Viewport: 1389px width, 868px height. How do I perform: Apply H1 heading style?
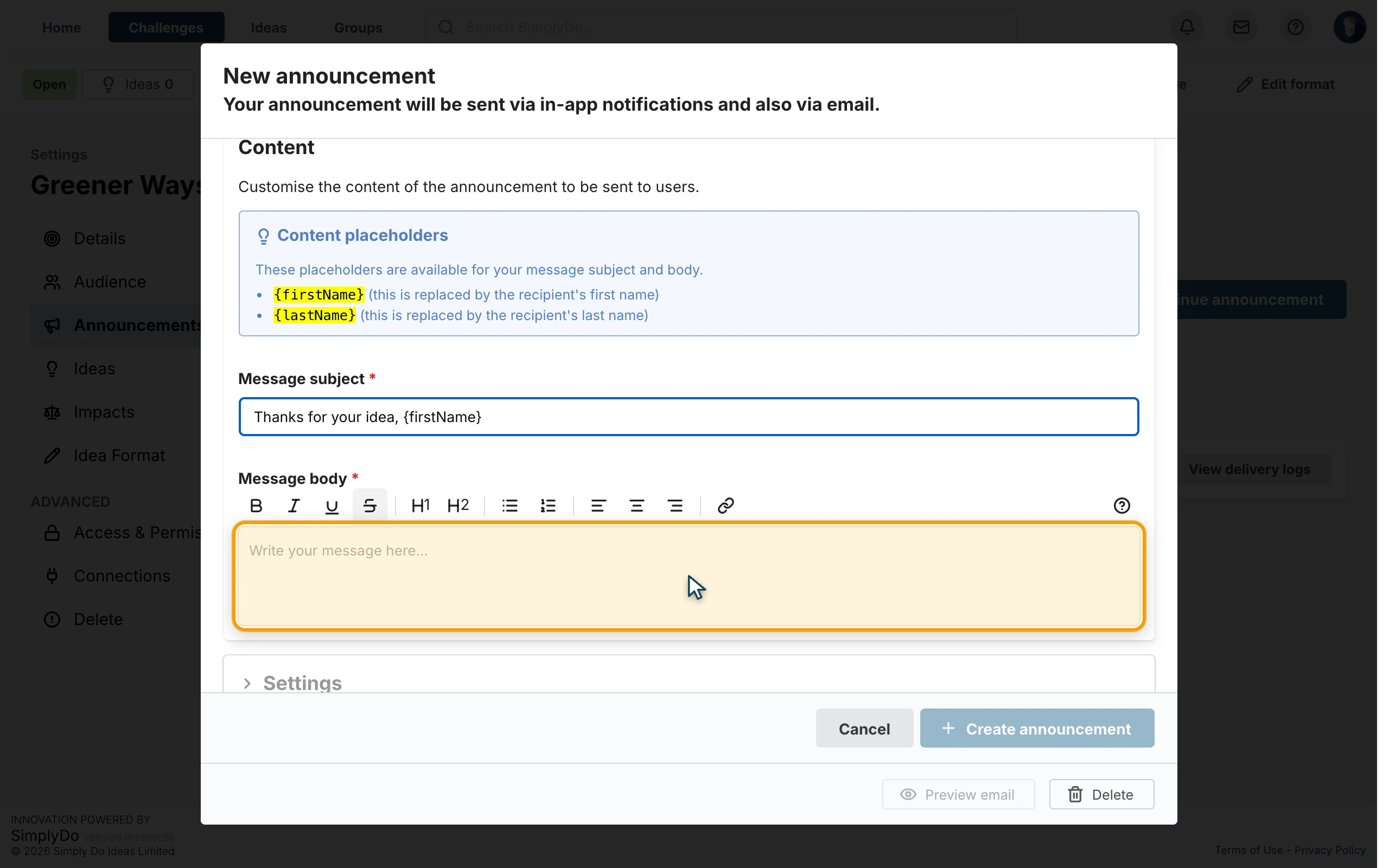(420, 506)
